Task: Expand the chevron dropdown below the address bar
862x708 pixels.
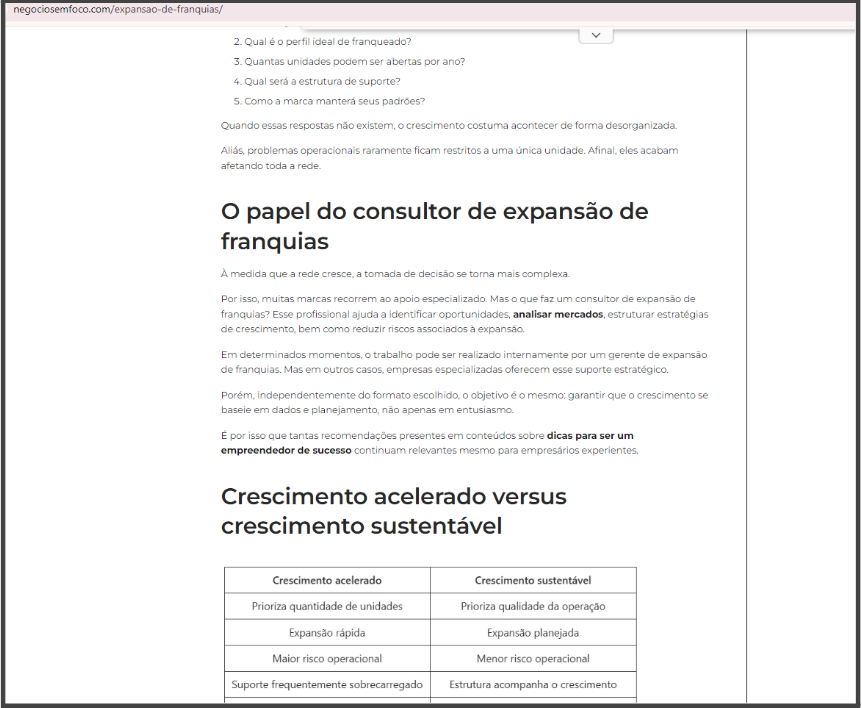Action: pos(596,36)
